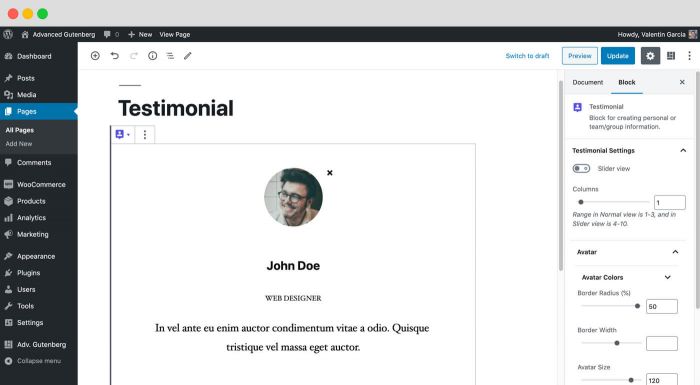Screen dimensions: 700x385
Task: Click the name John Doe
Action: point(293,266)
